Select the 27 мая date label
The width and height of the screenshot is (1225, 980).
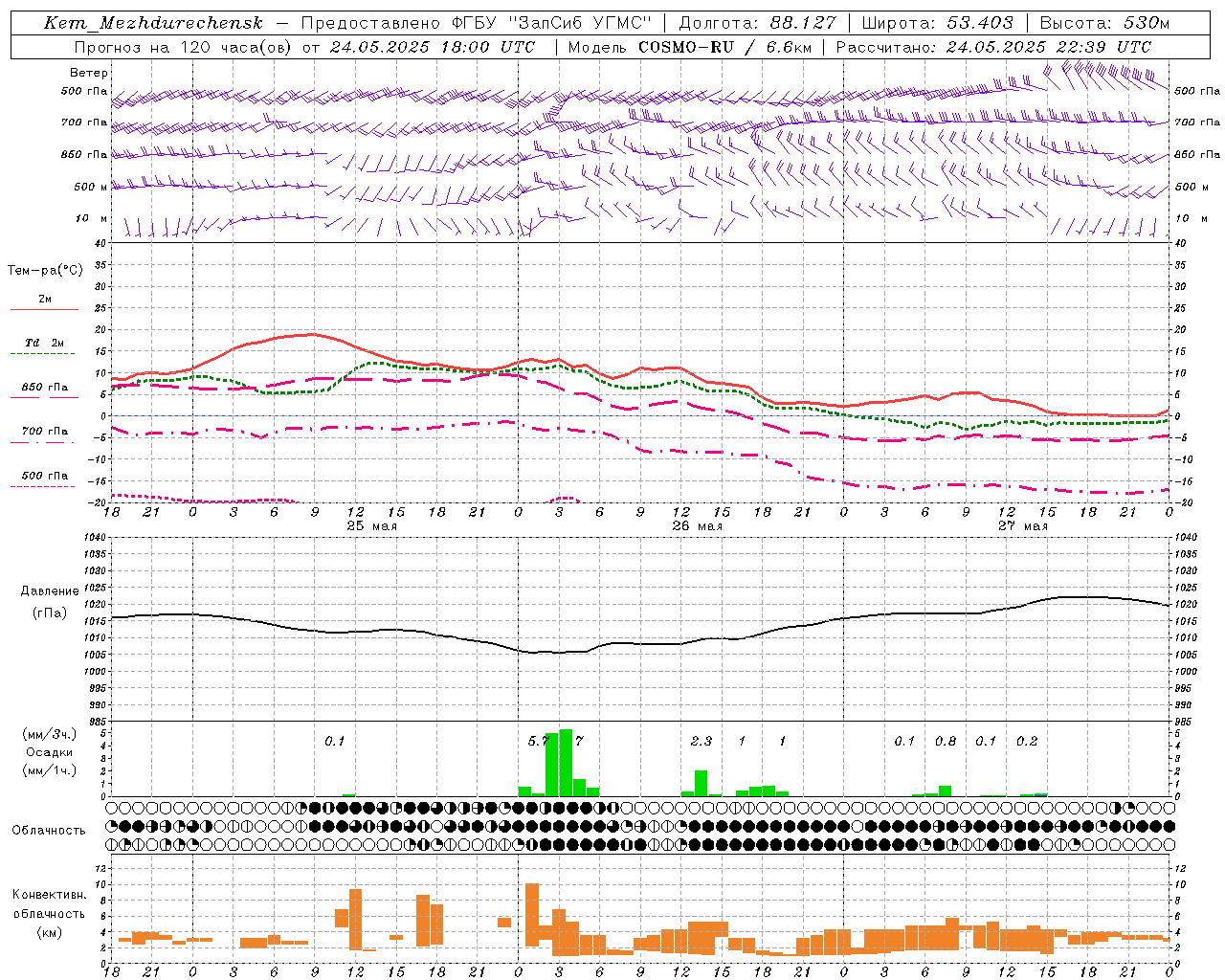1022,526
